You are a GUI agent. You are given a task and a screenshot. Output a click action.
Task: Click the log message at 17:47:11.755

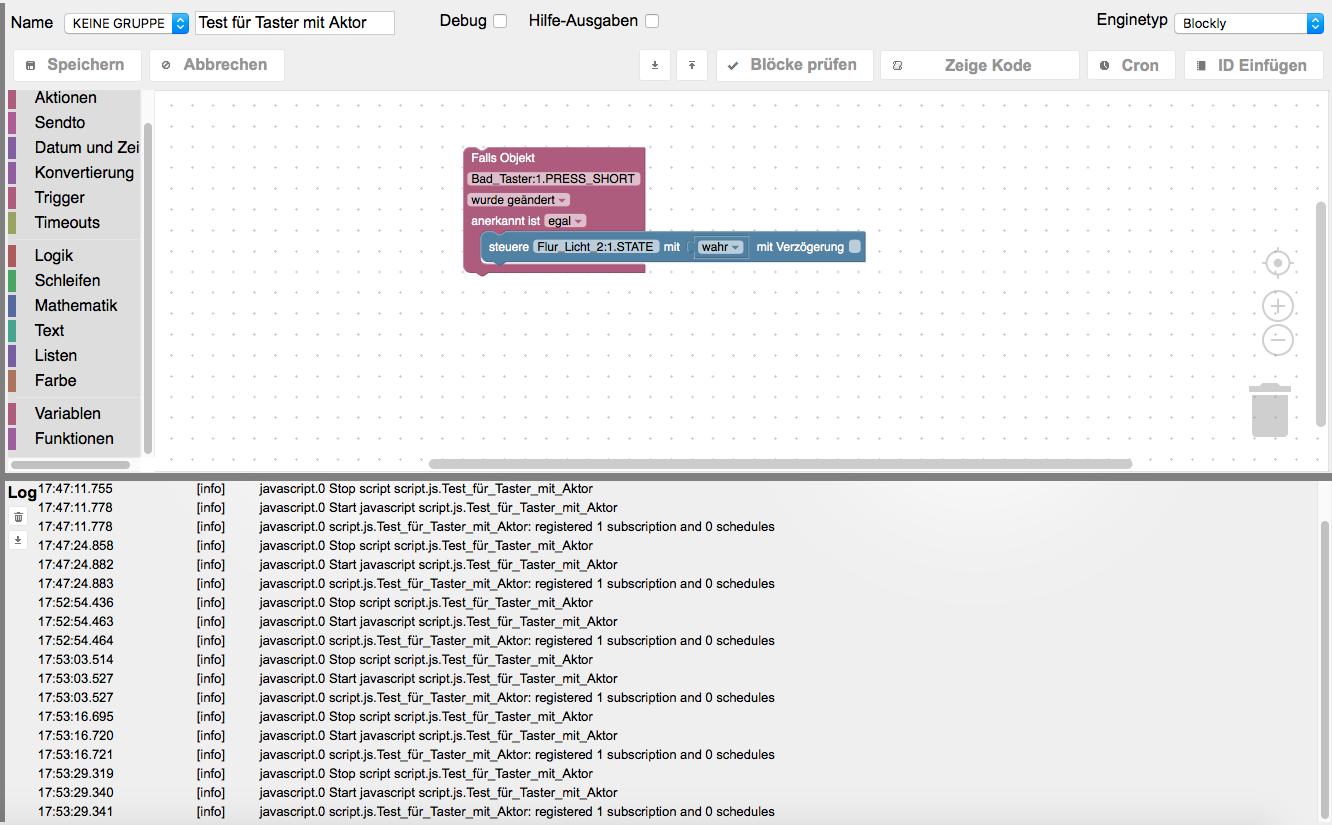pyautogui.click(x=426, y=489)
